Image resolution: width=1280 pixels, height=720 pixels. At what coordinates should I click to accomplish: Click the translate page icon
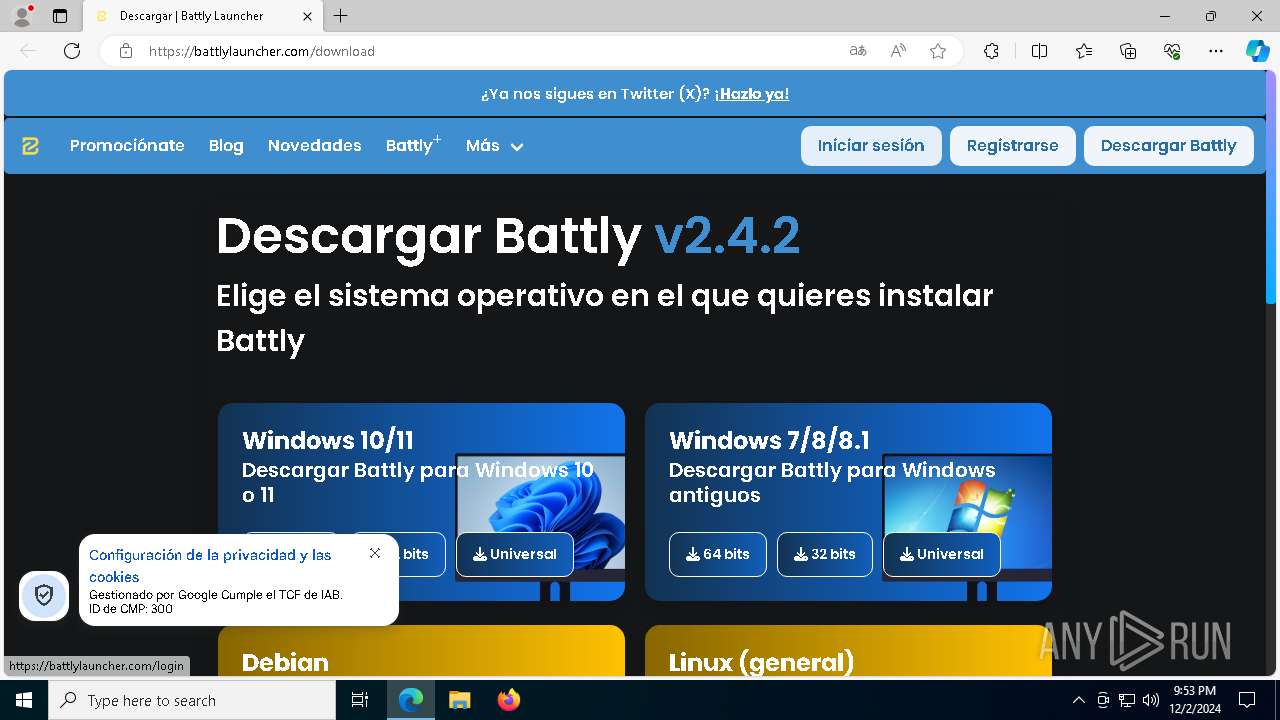click(858, 51)
